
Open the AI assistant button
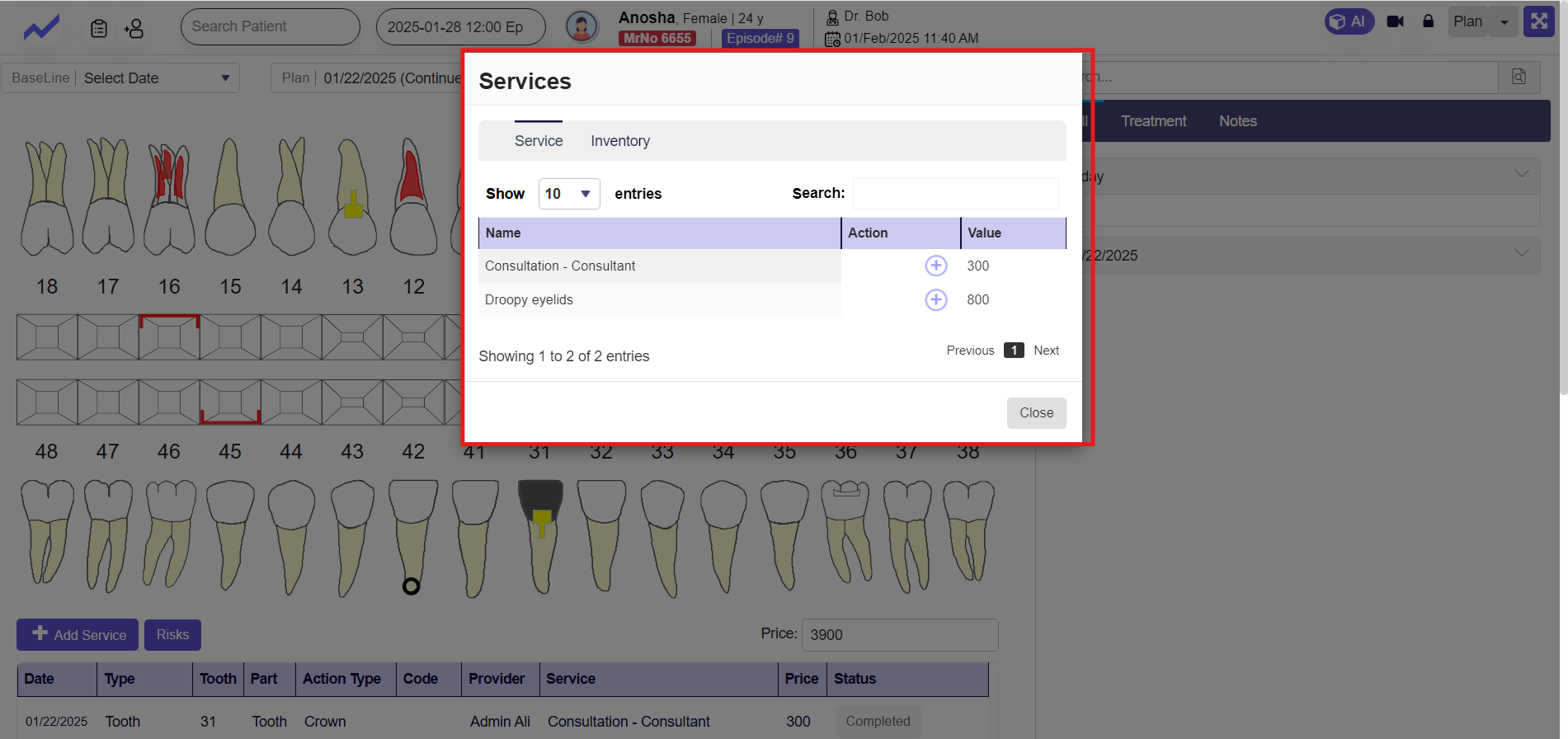1349,21
